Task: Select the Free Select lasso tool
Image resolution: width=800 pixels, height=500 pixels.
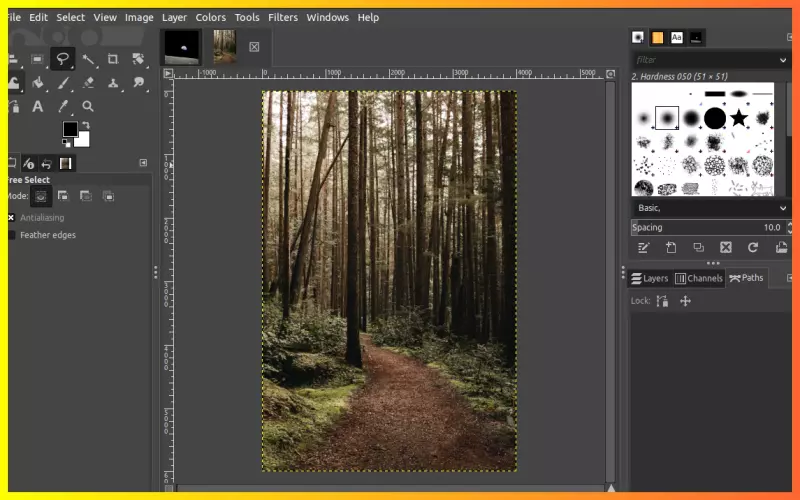Action: [x=63, y=59]
